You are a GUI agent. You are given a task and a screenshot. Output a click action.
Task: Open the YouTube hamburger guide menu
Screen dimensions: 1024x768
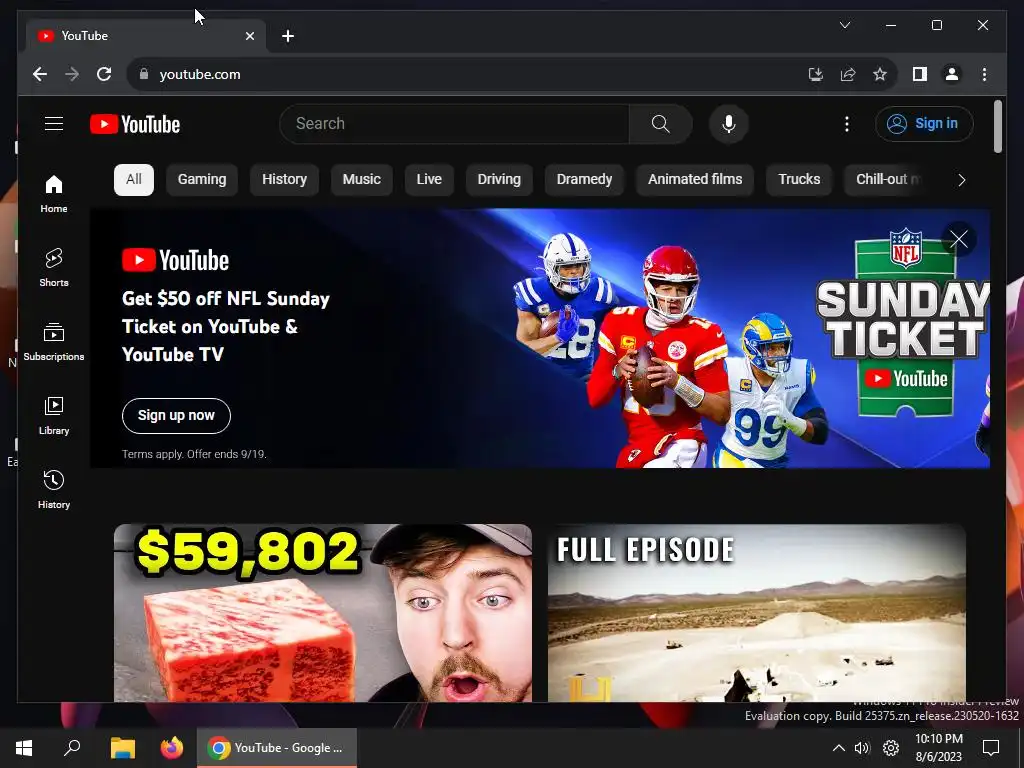click(x=54, y=123)
